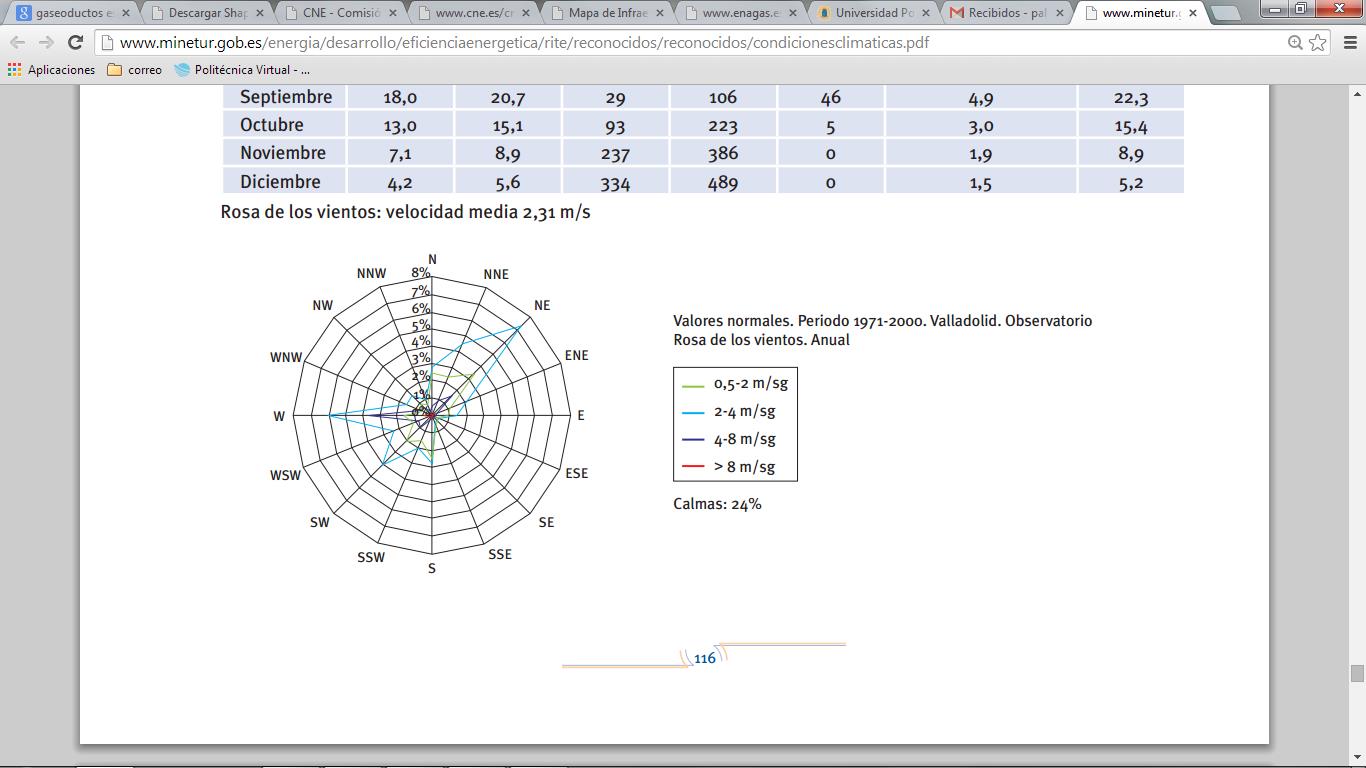Switch to the CNE - Comisión tab

(338, 14)
